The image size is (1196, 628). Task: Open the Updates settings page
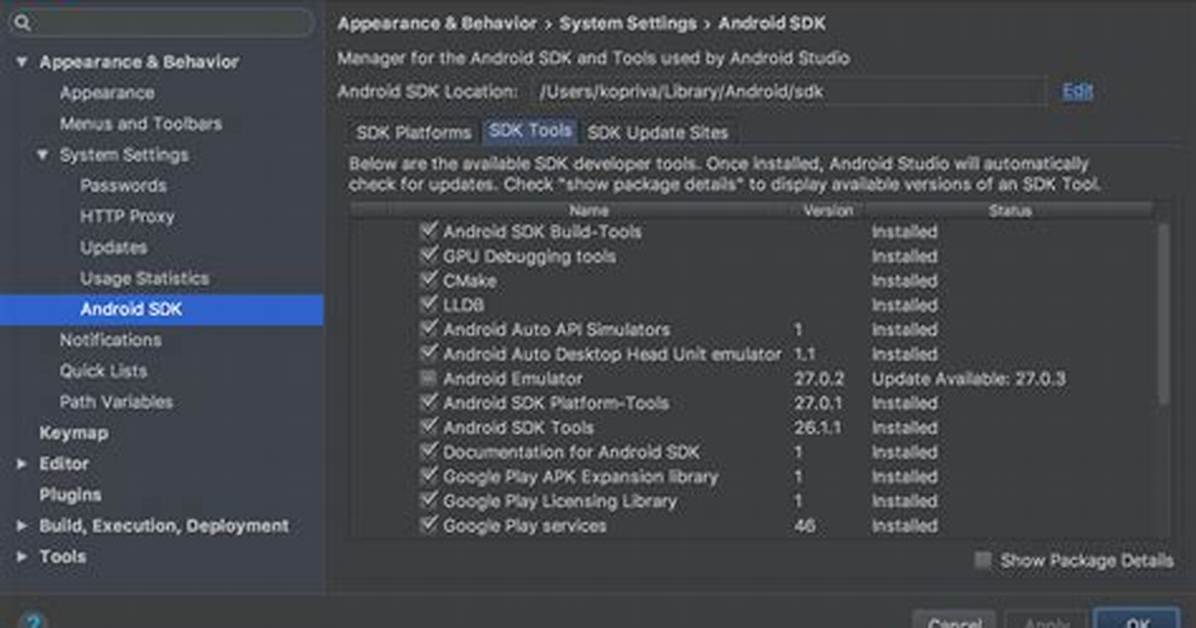114,247
